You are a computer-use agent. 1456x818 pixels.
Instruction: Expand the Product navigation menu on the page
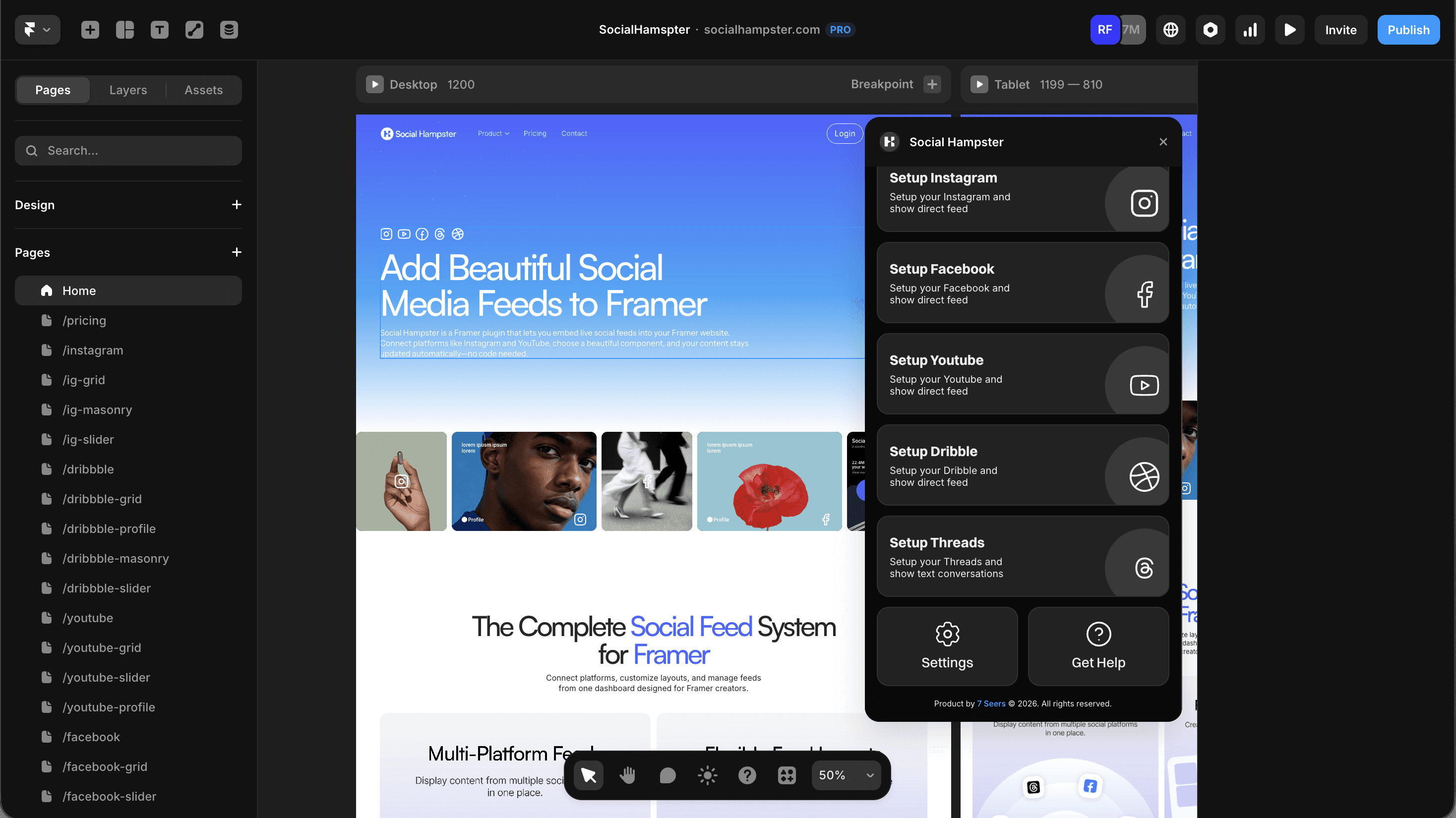click(x=493, y=133)
